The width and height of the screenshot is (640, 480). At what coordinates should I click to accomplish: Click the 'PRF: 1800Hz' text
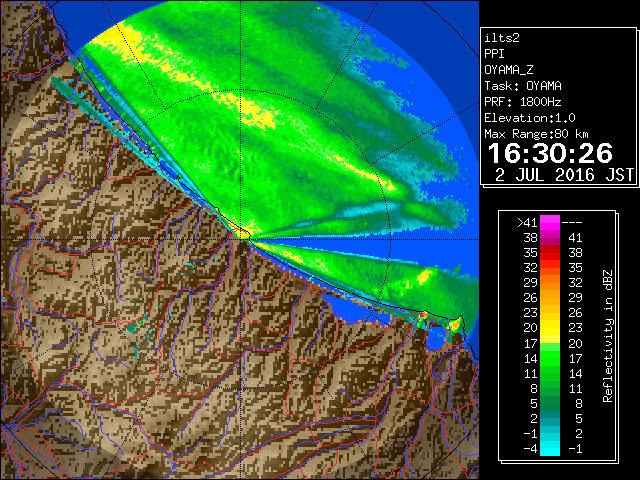click(x=523, y=102)
